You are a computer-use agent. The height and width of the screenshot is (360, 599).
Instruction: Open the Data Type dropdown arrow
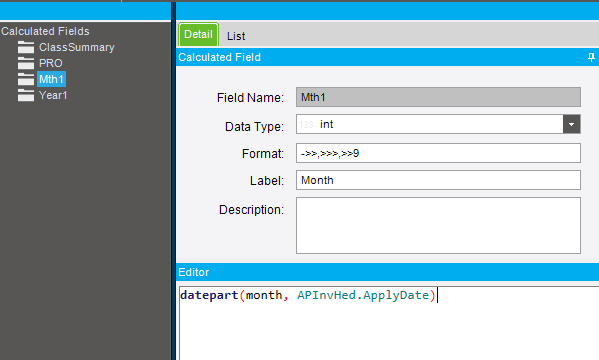tap(571, 124)
